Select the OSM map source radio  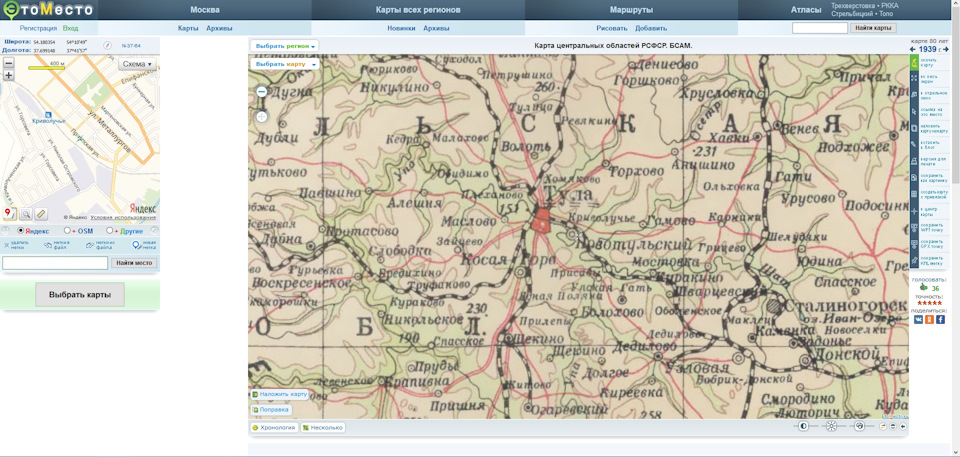coord(67,231)
